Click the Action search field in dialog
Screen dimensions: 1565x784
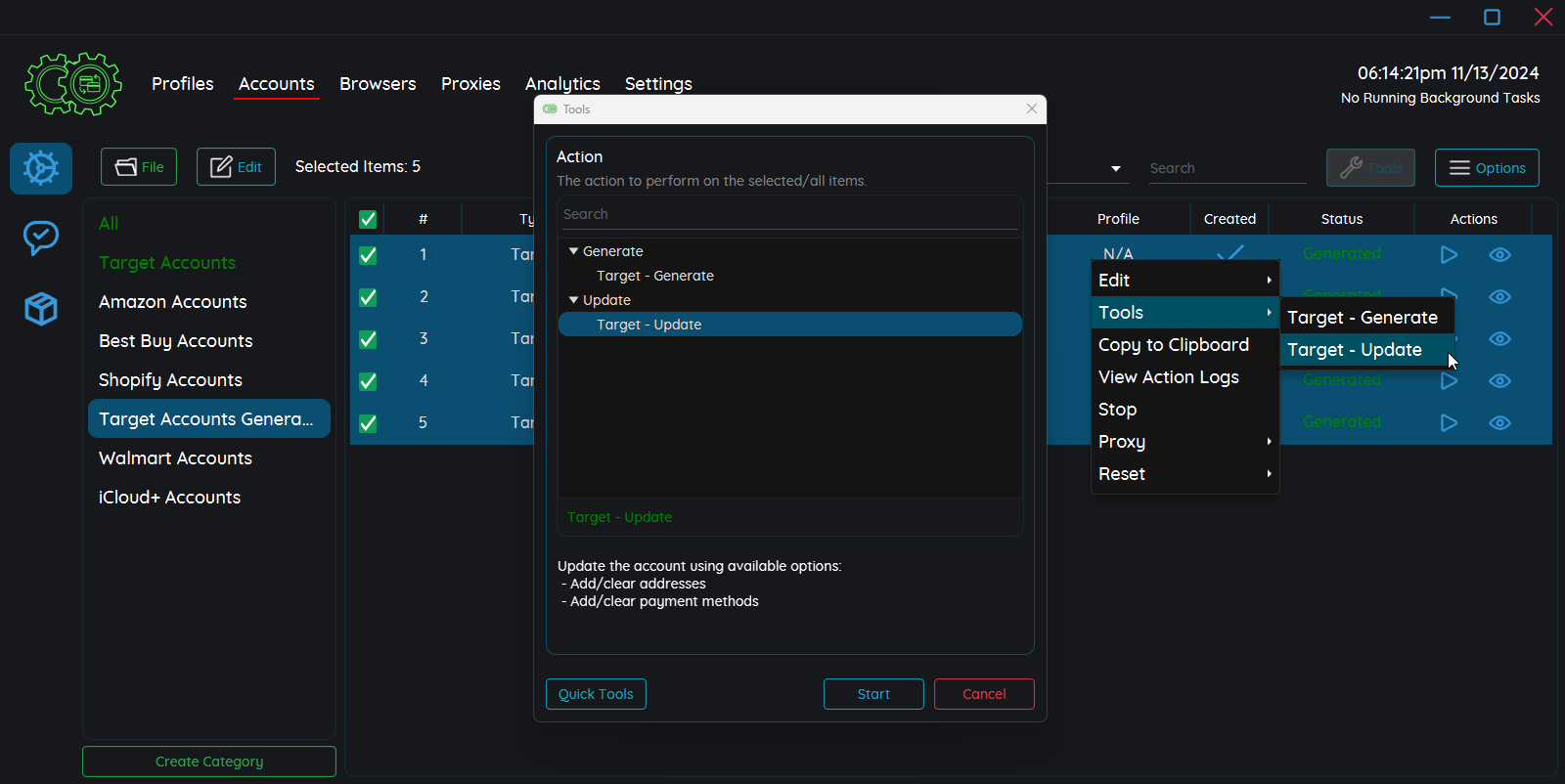tap(788, 214)
